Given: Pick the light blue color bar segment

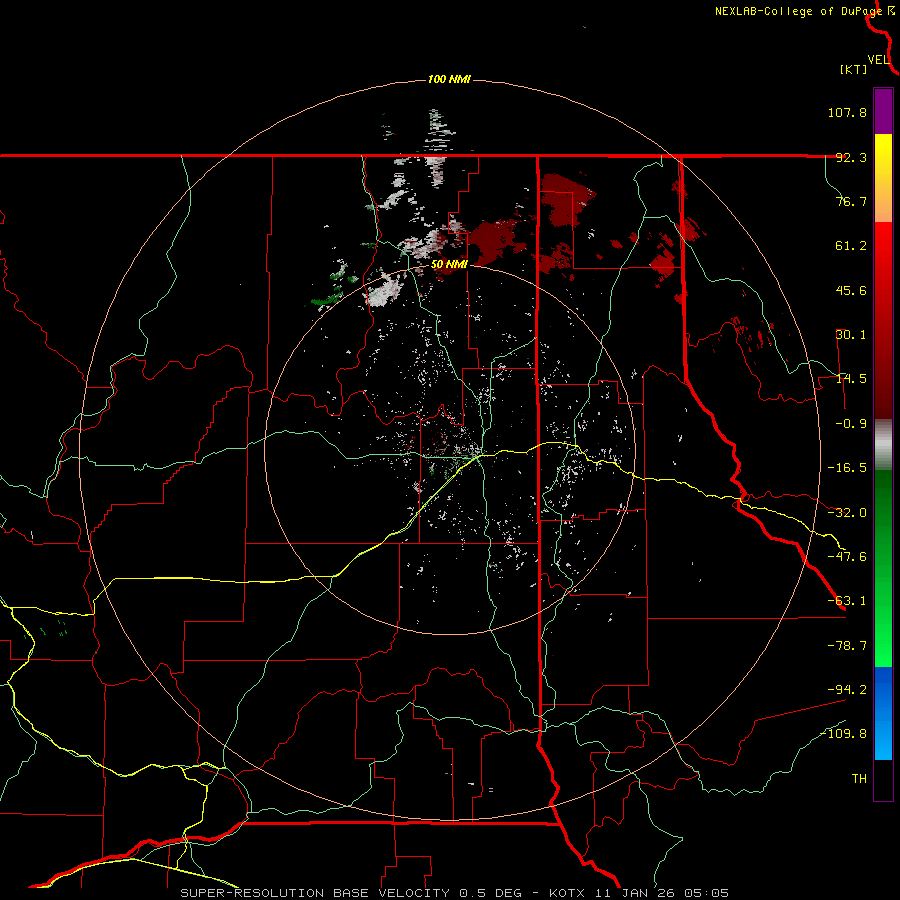Looking at the screenshot, I should [x=883, y=738].
